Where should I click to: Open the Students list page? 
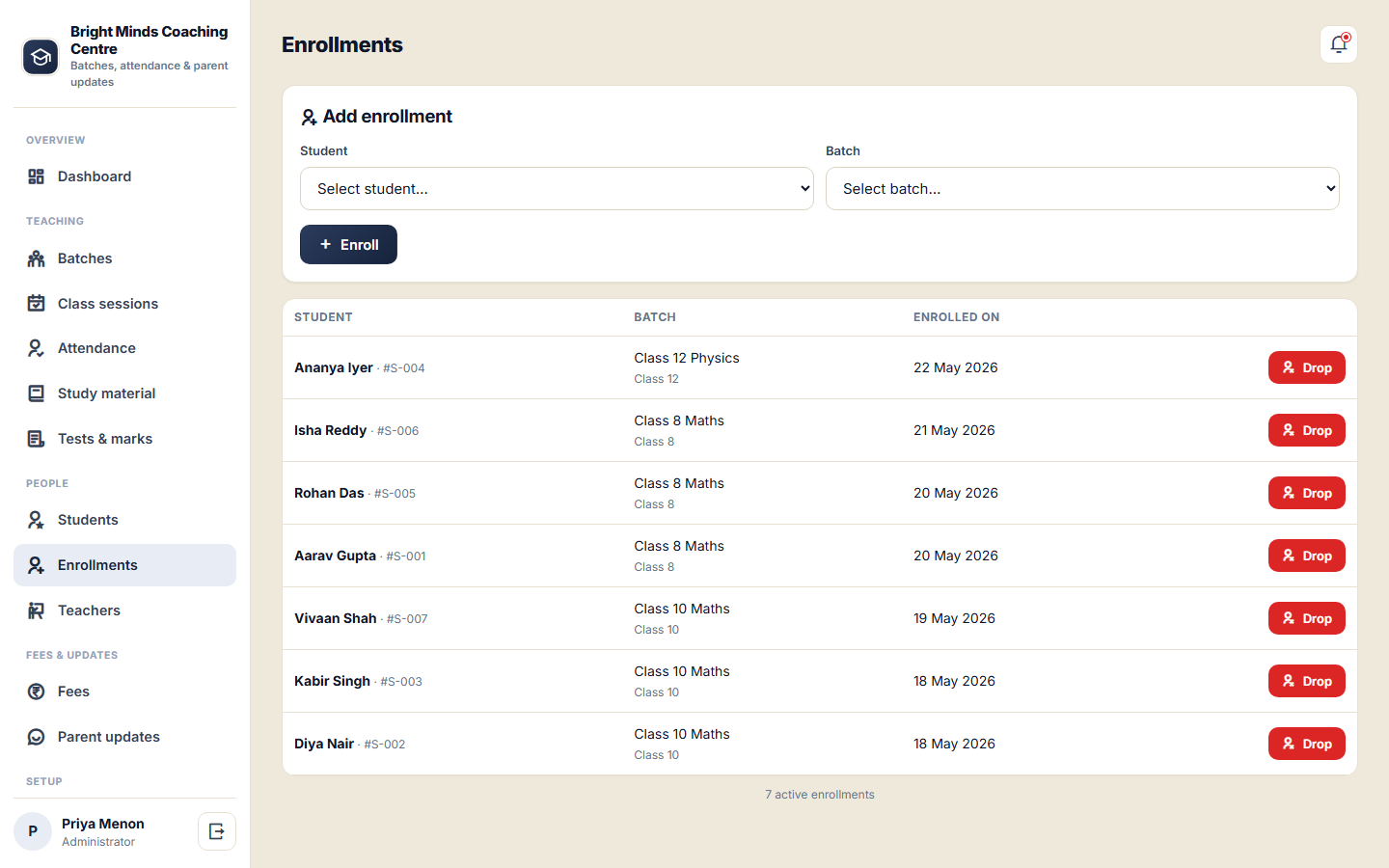(x=124, y=520)
